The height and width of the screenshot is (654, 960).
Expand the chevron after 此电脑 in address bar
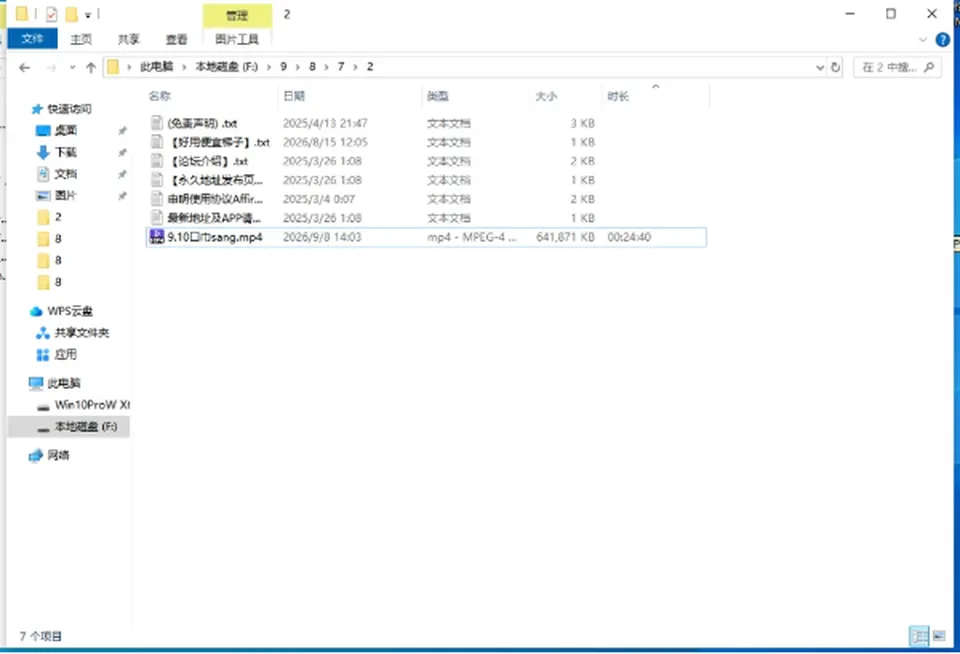point(183,67)
